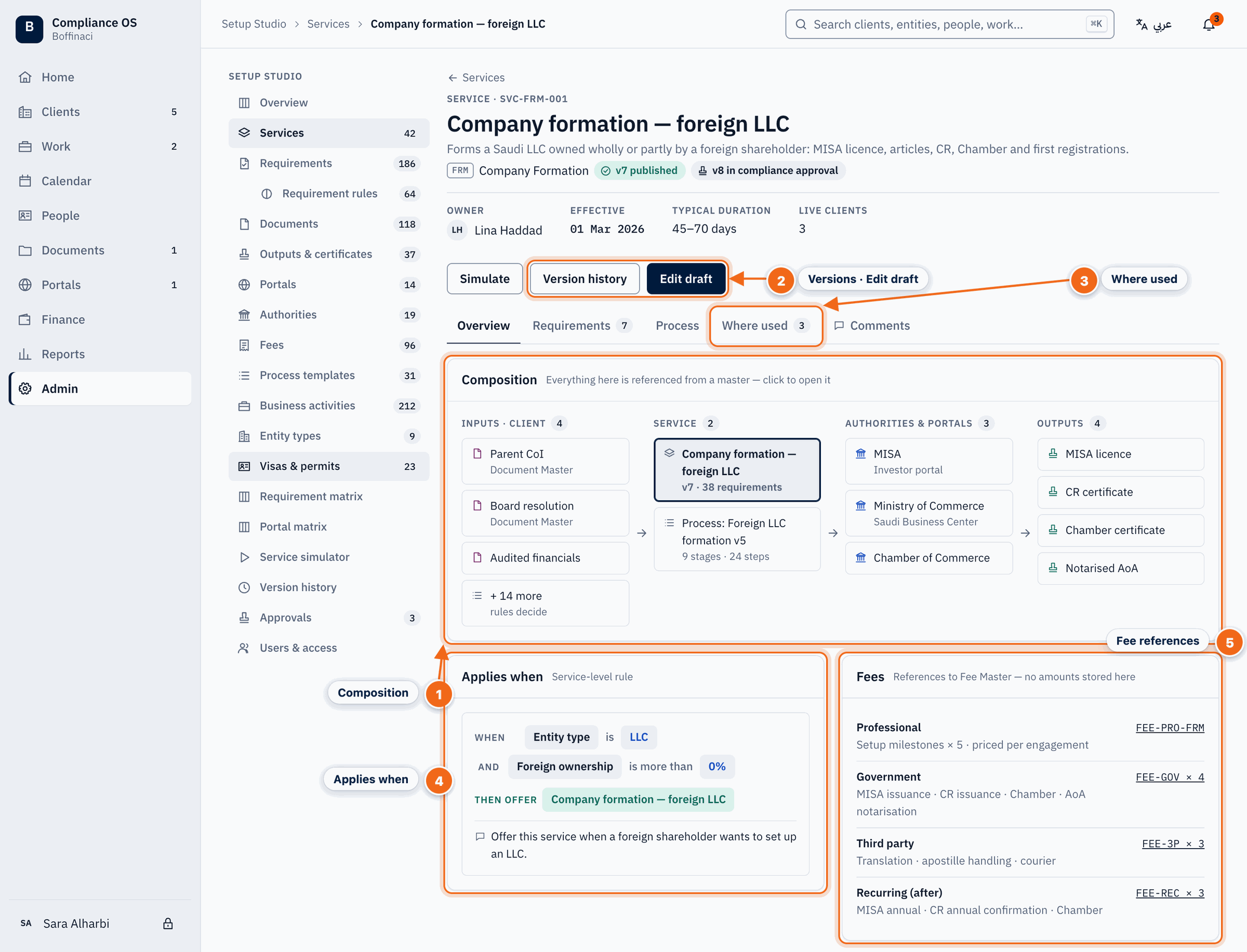
Task: Go back via the Services arrow link
Action: [x=475, y=77]
